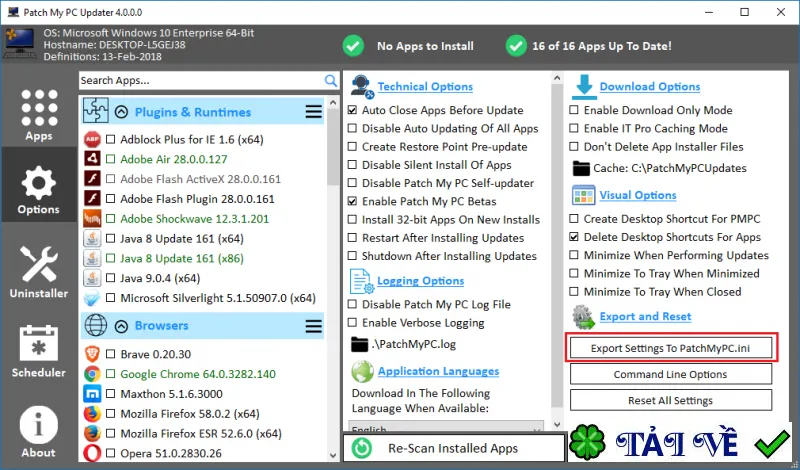Viewport: 800px width, 470px height.
Task: Open the Uninstaller wrench icon
Action: tap(39, 264)
